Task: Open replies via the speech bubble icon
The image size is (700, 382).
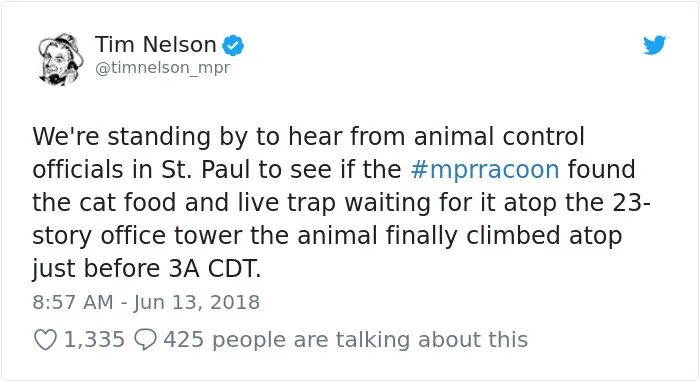Action: coord(146,340)
